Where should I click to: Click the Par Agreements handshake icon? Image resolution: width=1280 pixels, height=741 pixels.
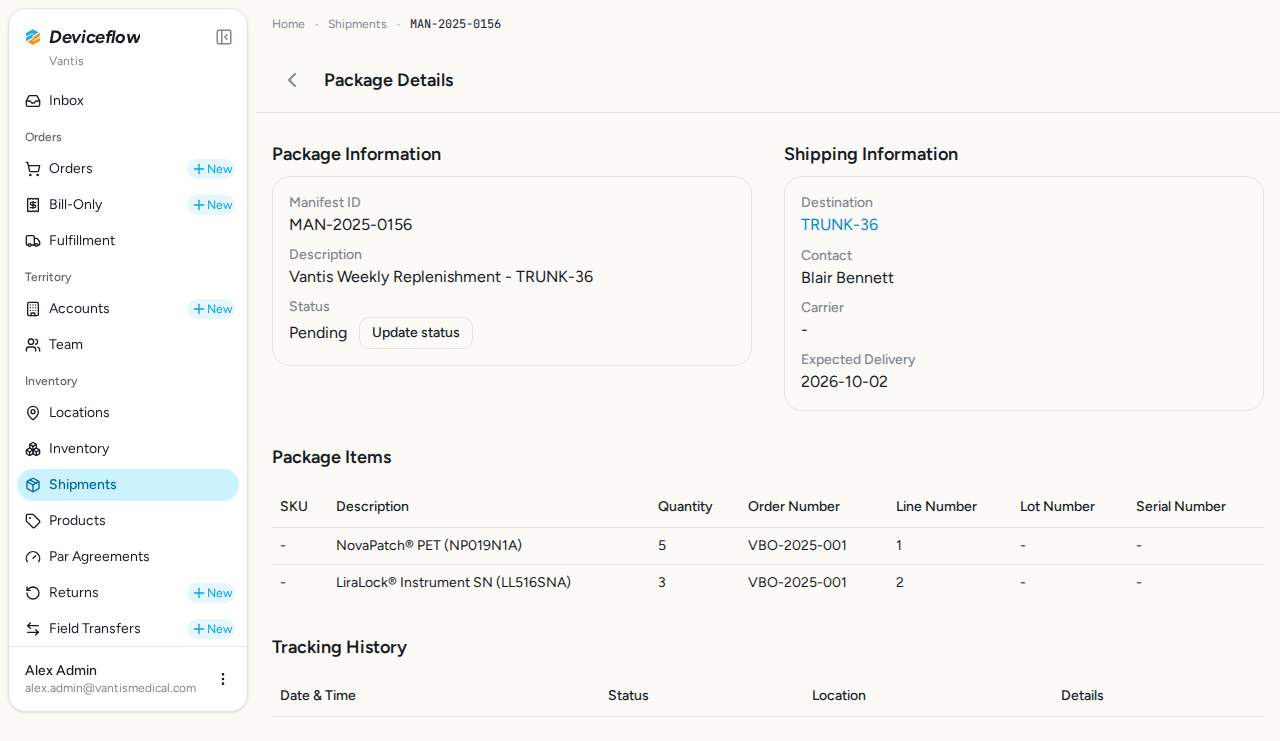tap(33, 557)
